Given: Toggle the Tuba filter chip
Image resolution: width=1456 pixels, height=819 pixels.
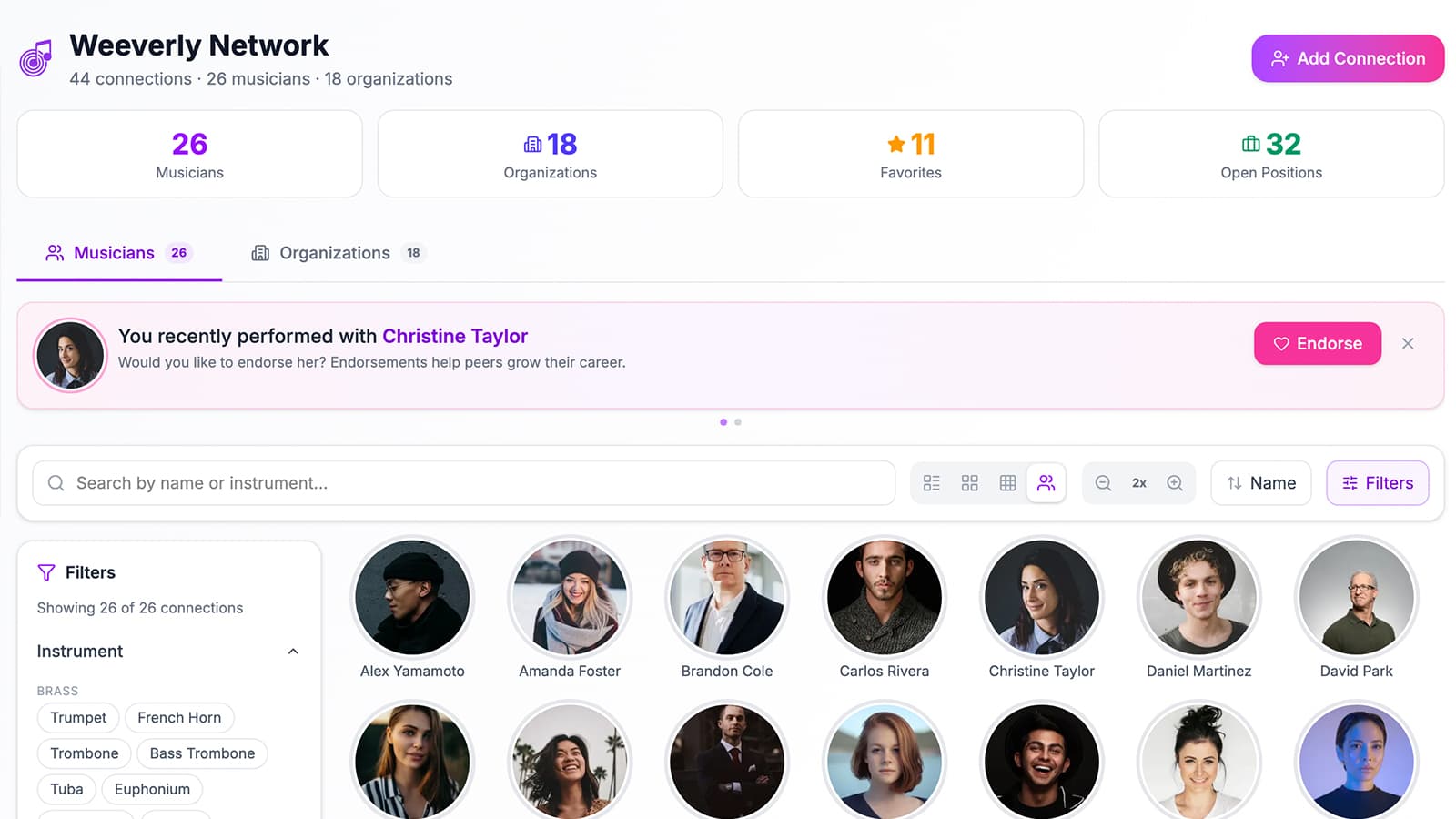Looking at the screenshot, I should [x=66, y=789].
